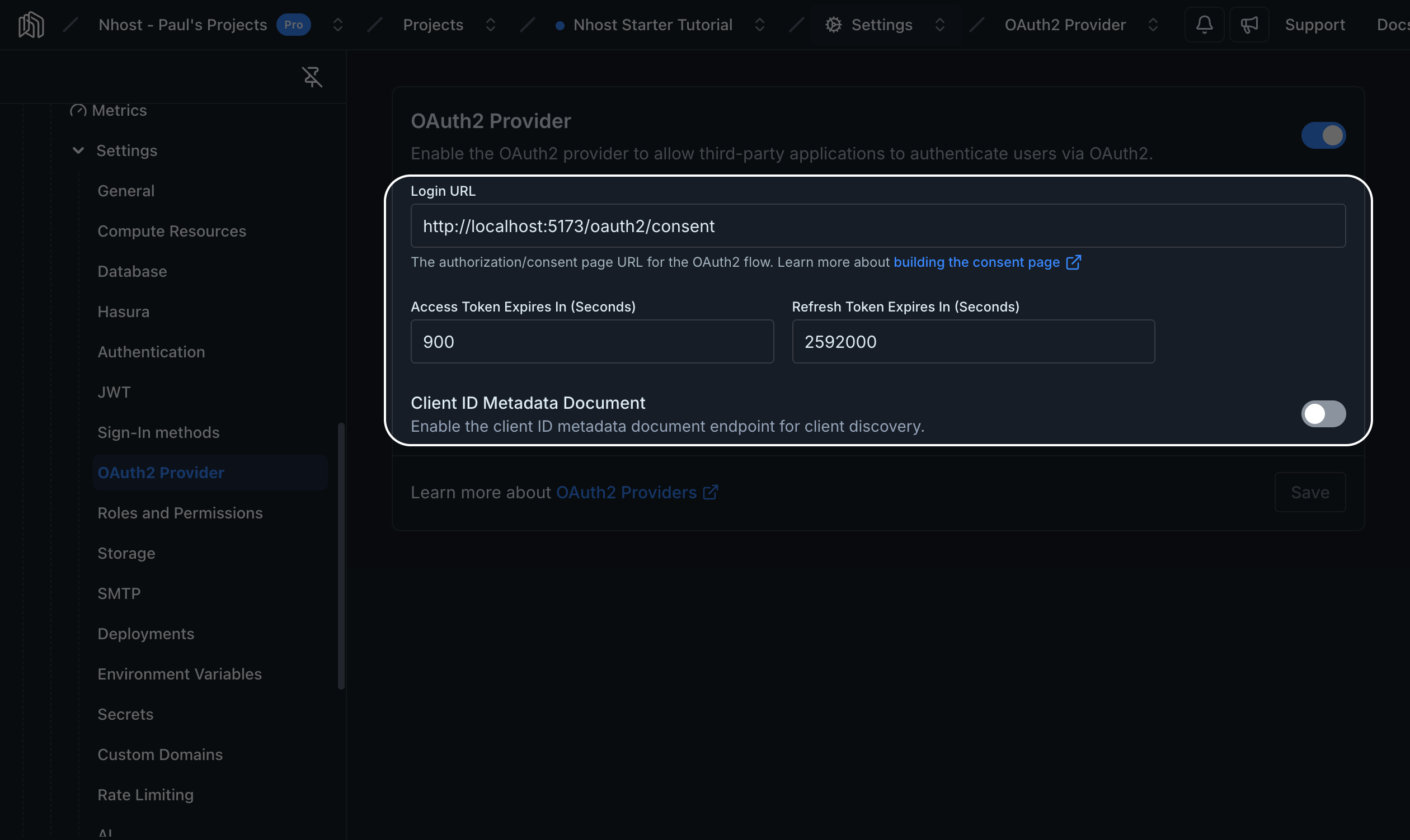The image size is (1410, 840).
Task: Toggle the OAuth2 Provider enable switch
Action: (1323, 135)
